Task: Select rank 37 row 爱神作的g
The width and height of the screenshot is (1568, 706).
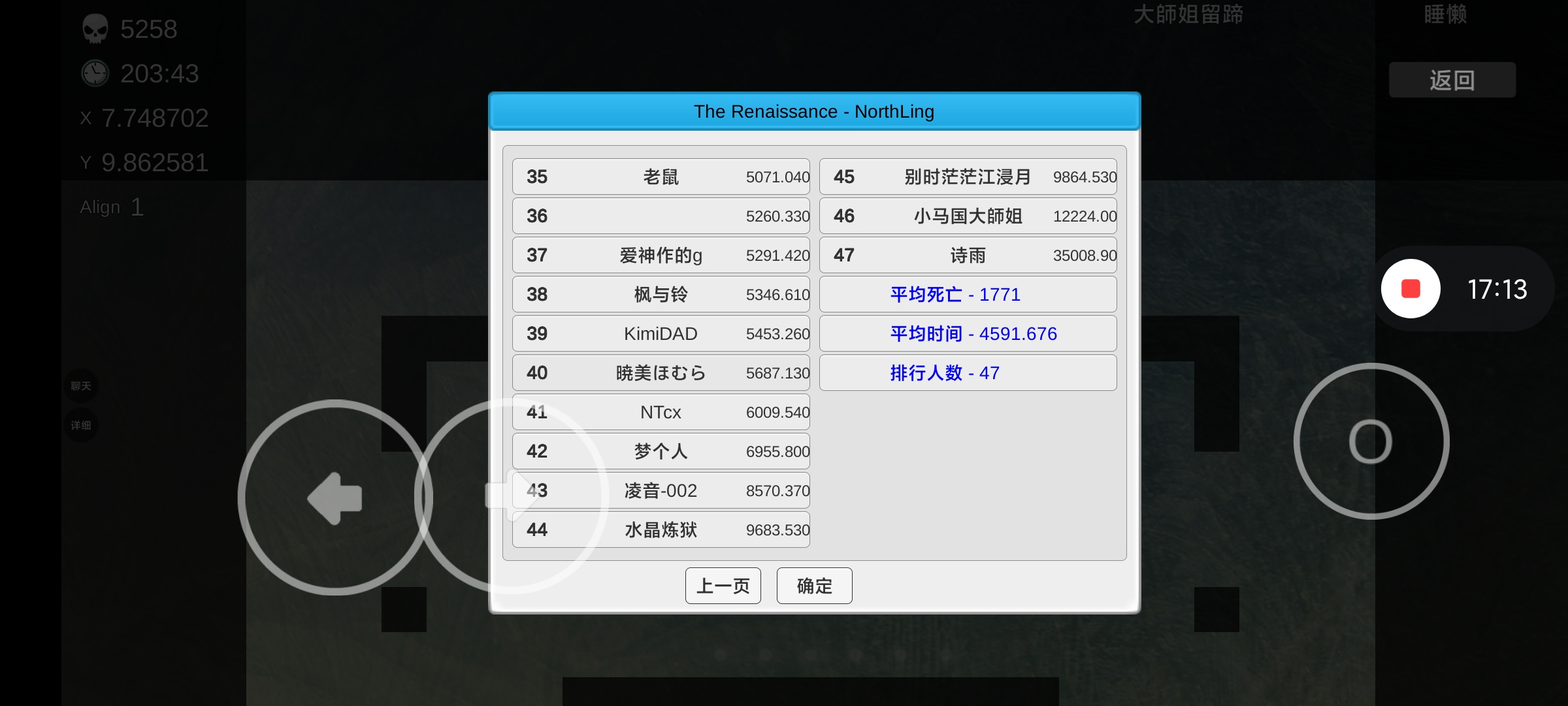Action: pos(661,255)
